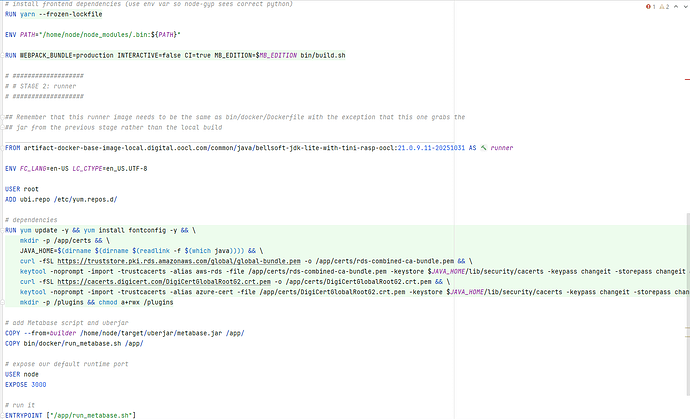690x419 pixels.
Task: Click the hammer icon before runner
Action: click(x=483, y=147)
